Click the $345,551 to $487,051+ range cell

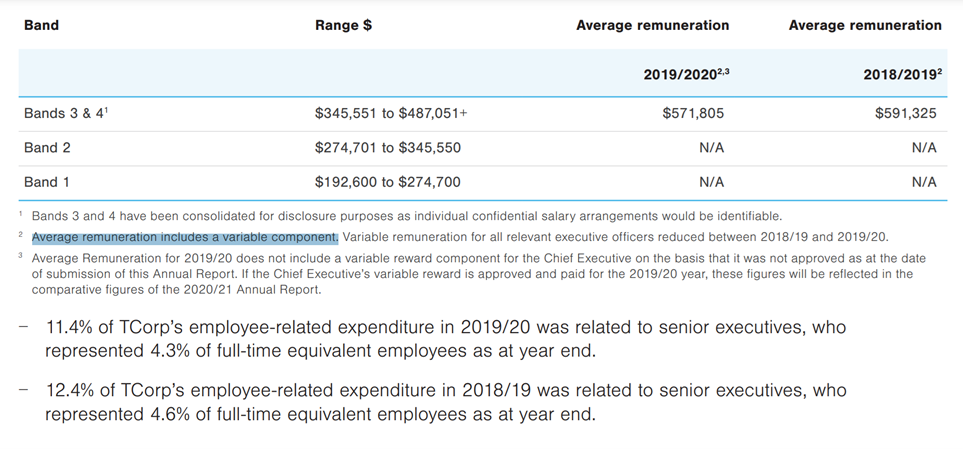pos(391,113)
